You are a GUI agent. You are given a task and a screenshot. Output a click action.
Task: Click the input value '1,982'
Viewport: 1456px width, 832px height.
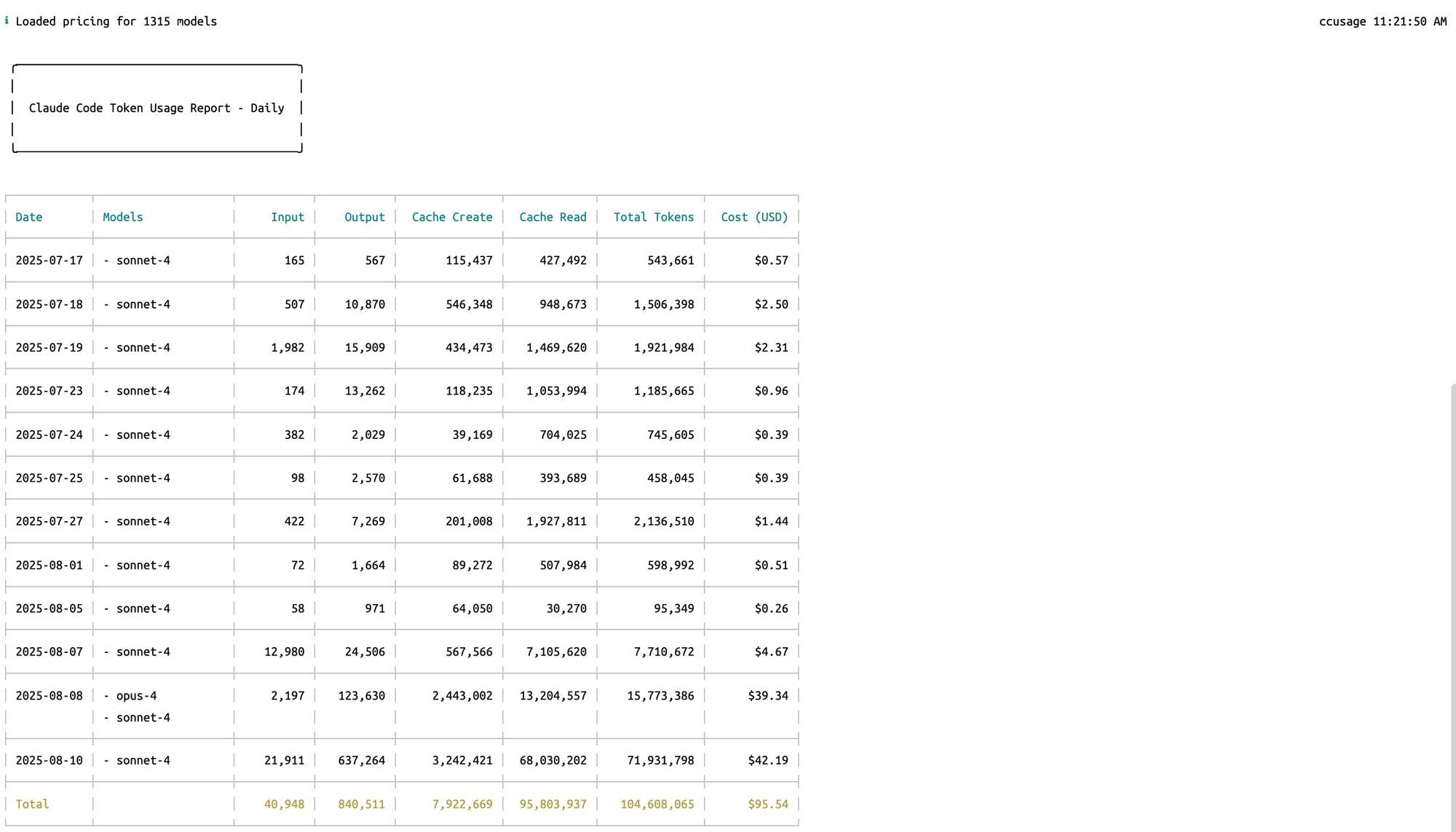click(288, 347)
